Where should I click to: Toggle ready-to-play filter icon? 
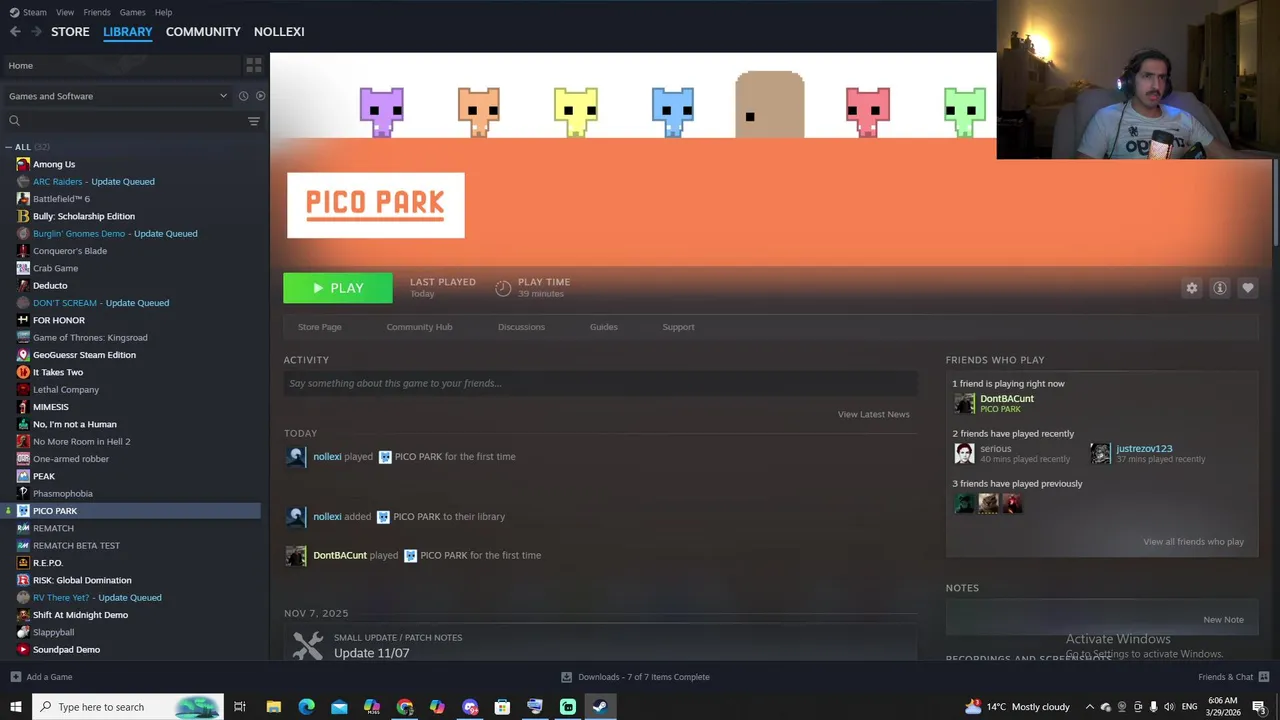point(260,96)
